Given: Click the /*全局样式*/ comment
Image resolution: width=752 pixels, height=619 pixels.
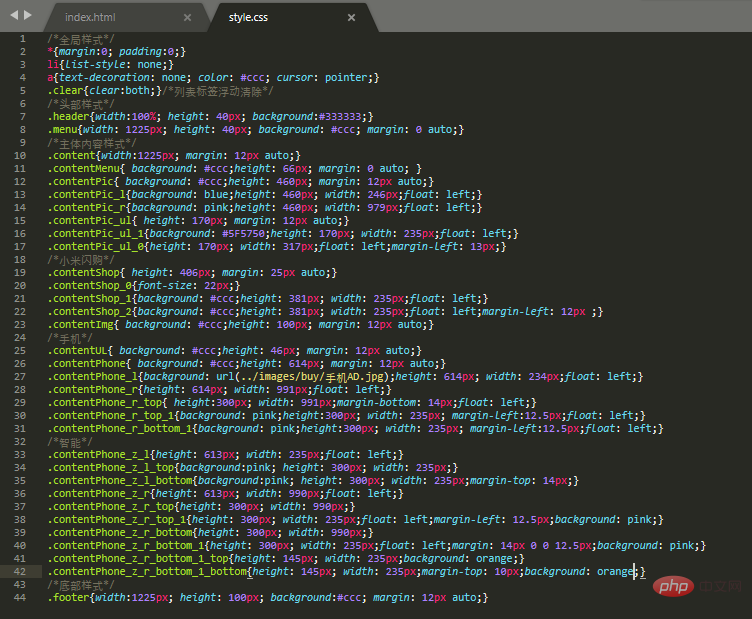Looking at the screenshot, I should [81, 39].
